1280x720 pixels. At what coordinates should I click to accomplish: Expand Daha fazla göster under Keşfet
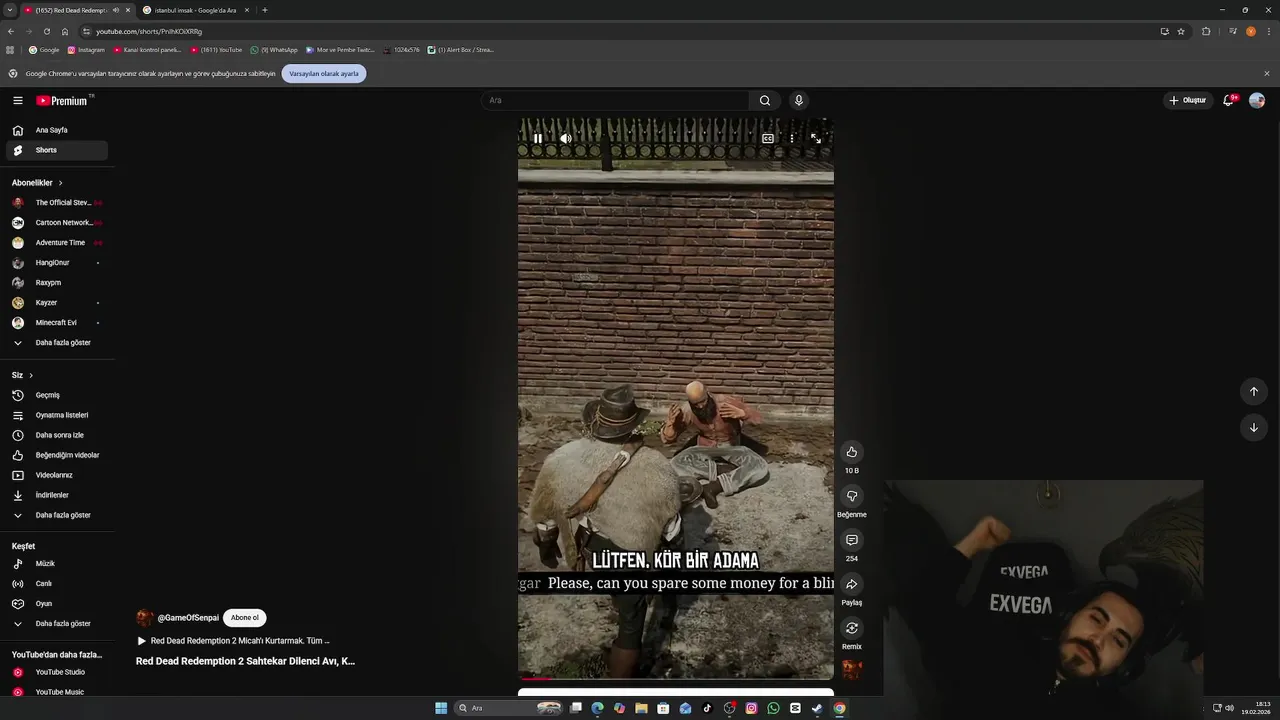tap(57, 624)
